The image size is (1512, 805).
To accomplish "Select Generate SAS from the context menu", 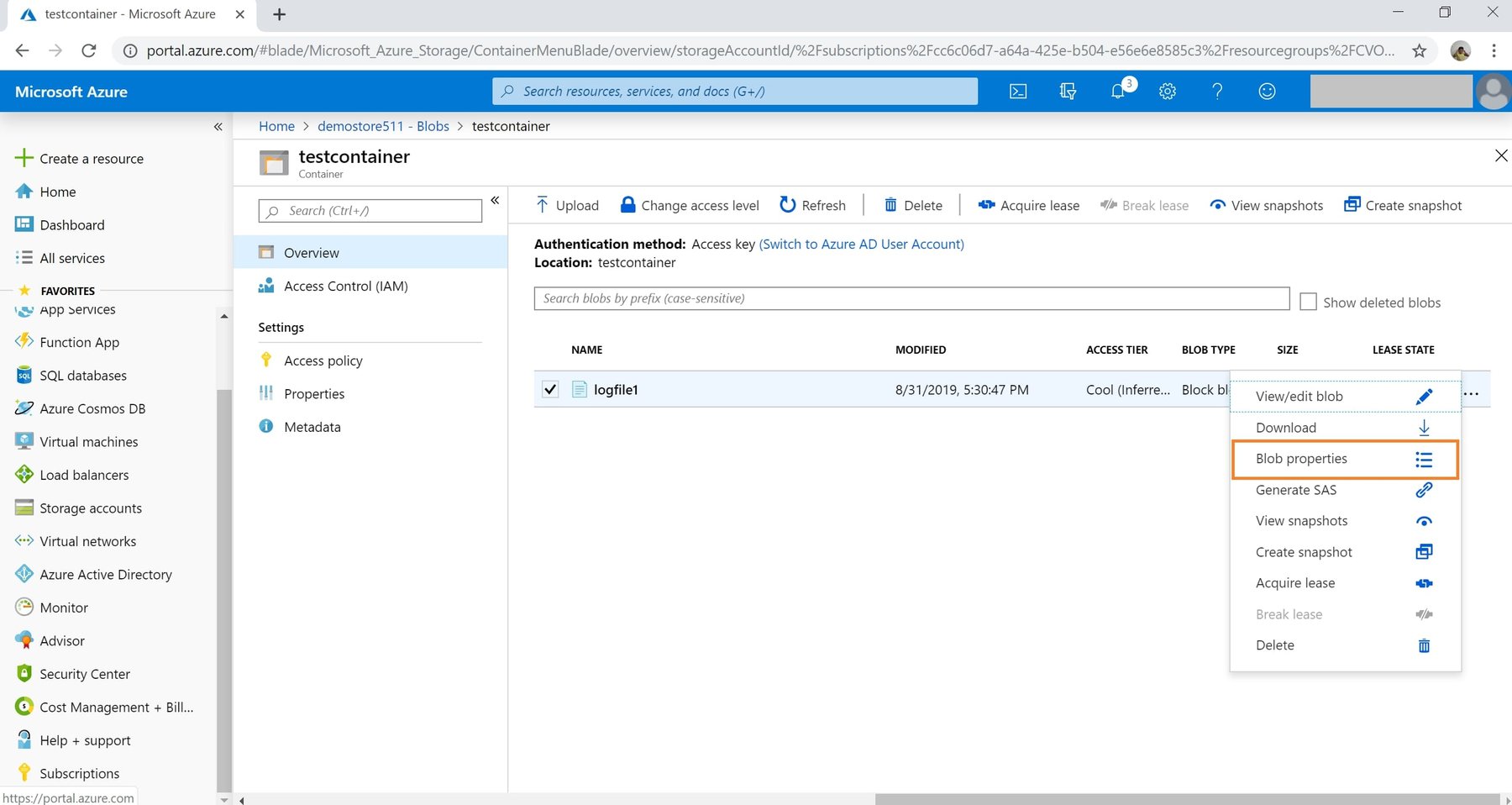I will click(1295, 490).
